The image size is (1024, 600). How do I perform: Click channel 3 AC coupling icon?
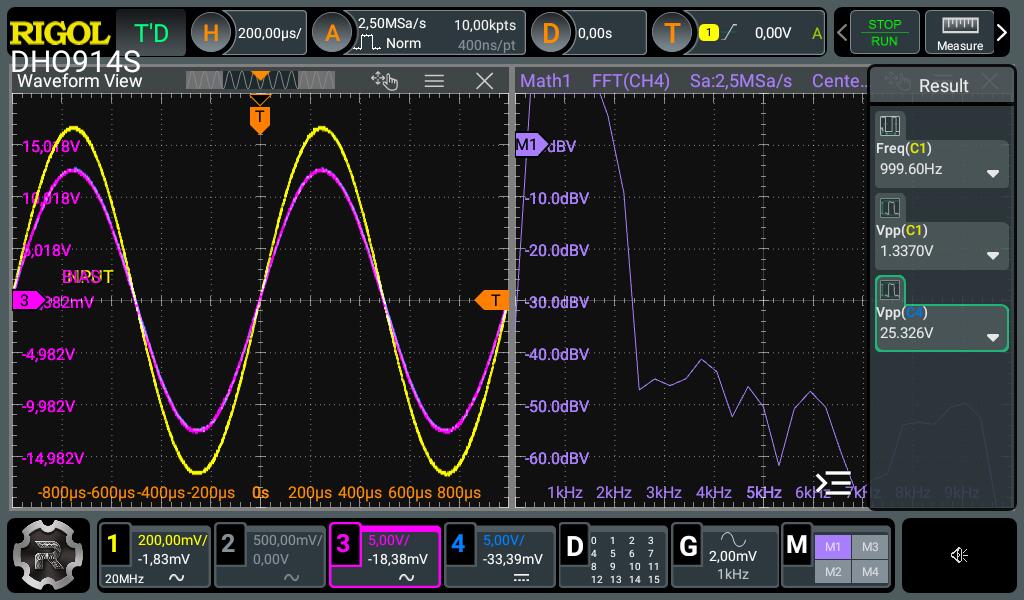pyautogui.click(x=406, y=578)
